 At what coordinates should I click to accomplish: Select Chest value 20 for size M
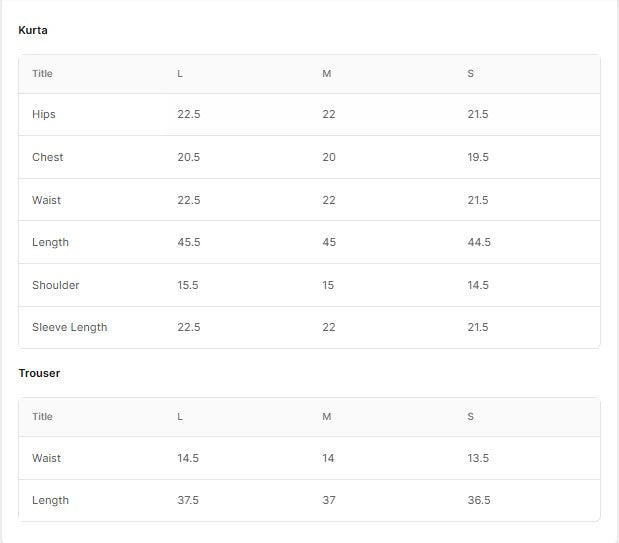click(x=329, y=157)
